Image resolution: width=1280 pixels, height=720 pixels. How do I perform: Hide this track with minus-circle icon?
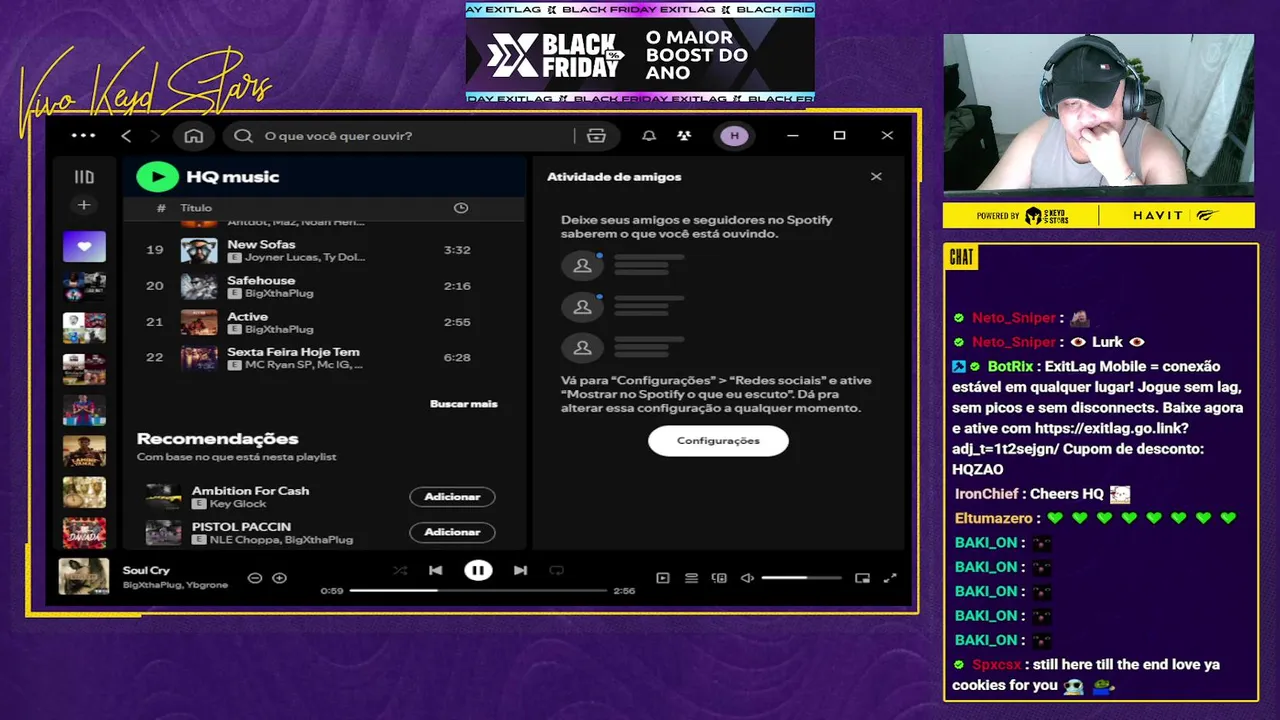tap(255, 578)
